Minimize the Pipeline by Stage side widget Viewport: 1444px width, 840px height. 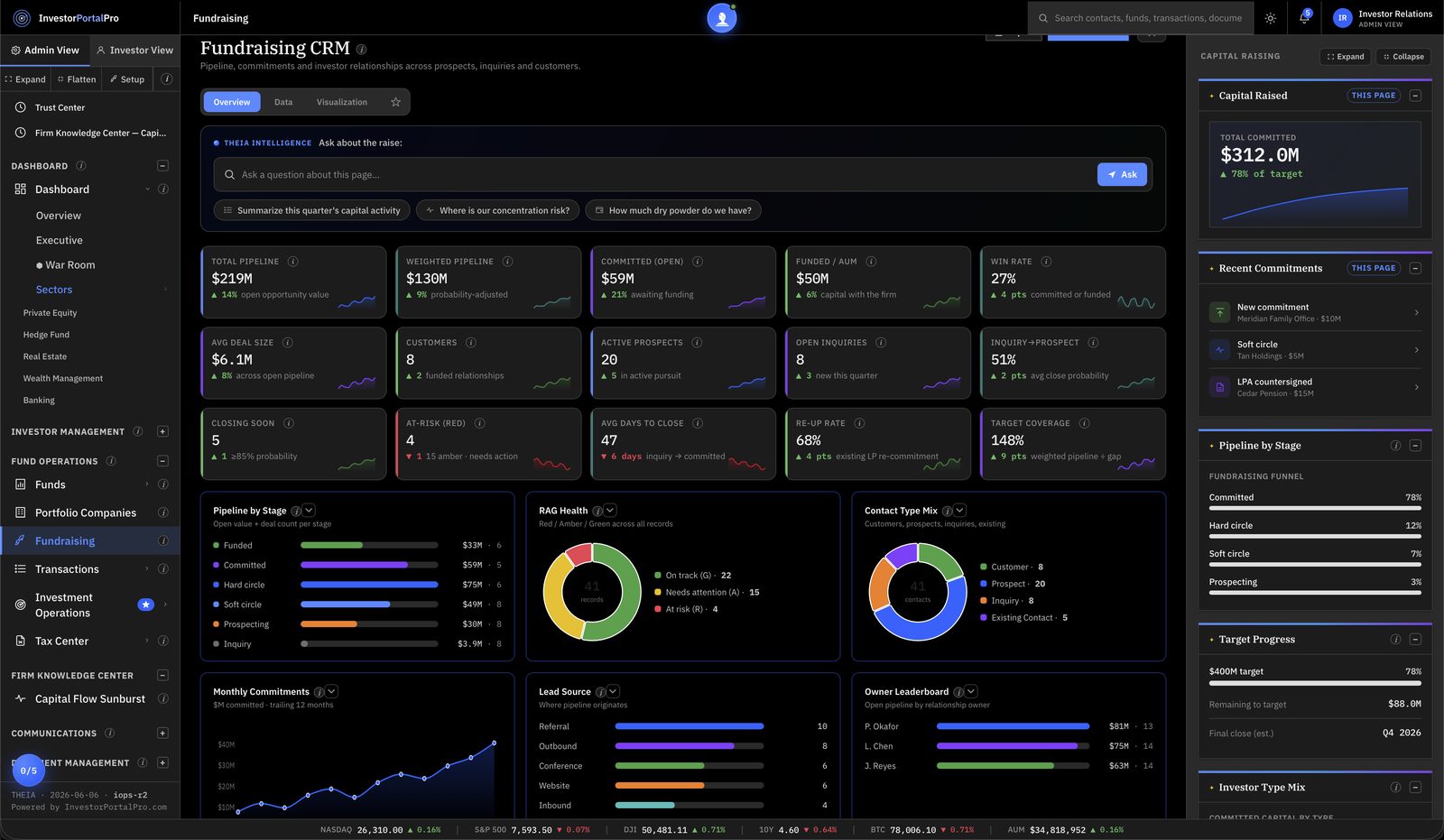click(1415, 446)
